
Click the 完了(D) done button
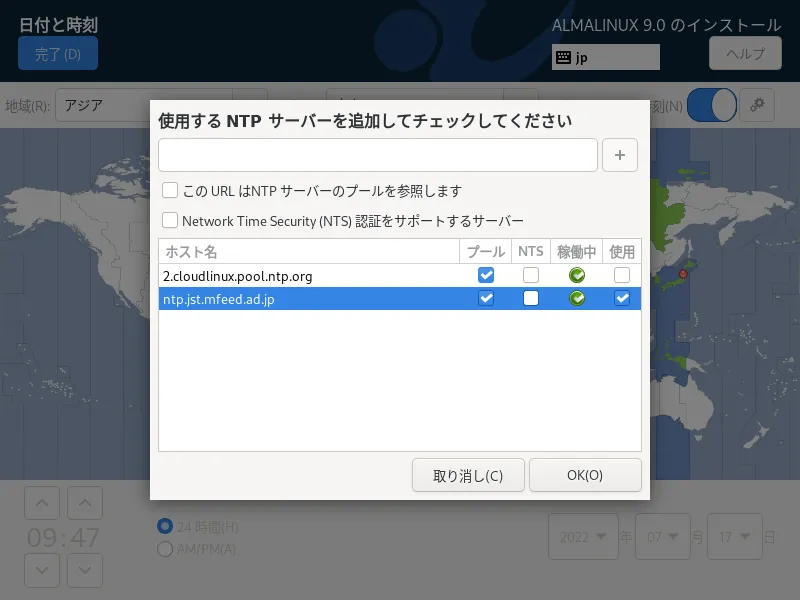pos(58,54)
